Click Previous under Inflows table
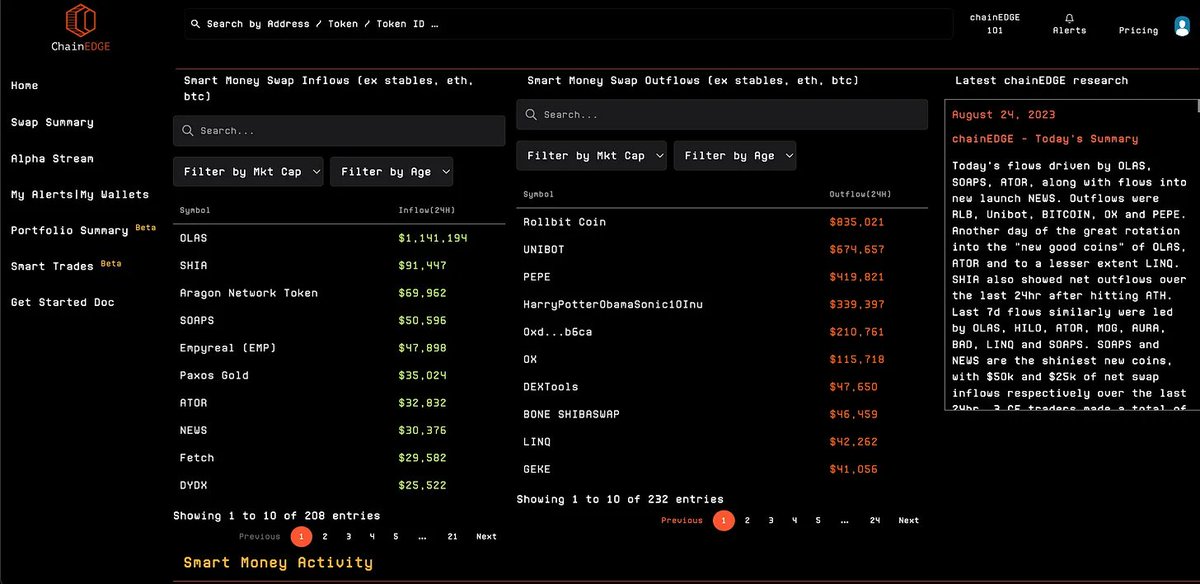 click(259, 537)
